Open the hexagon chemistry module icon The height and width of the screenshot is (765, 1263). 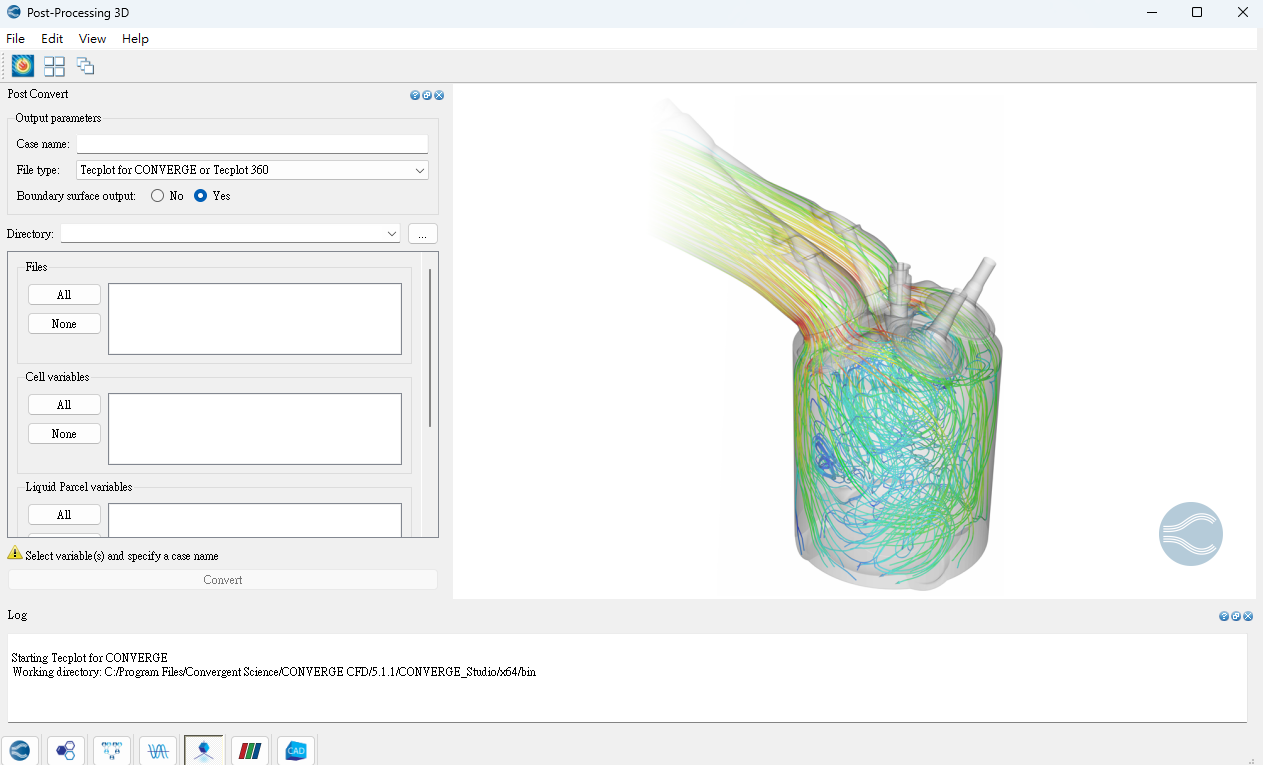[x=66, y=750]
